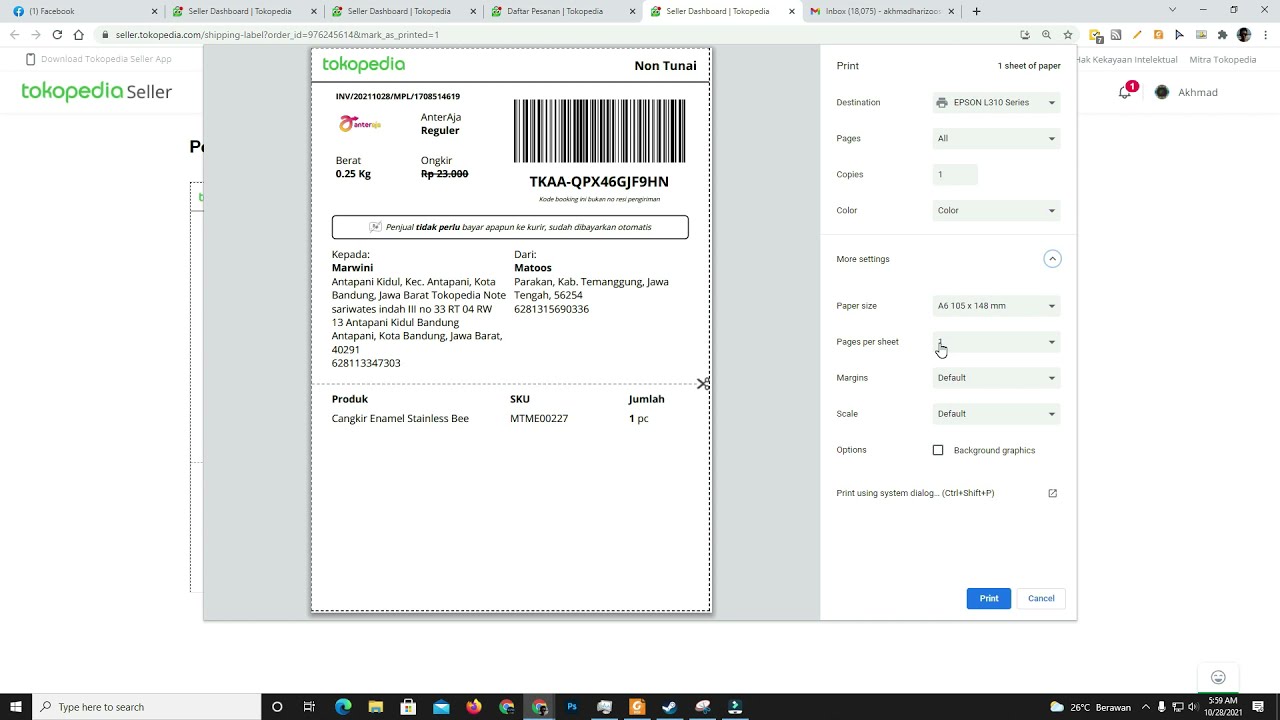Open File Explorer from the taskbar
The image size is (1280, 720).
[375, 707]
